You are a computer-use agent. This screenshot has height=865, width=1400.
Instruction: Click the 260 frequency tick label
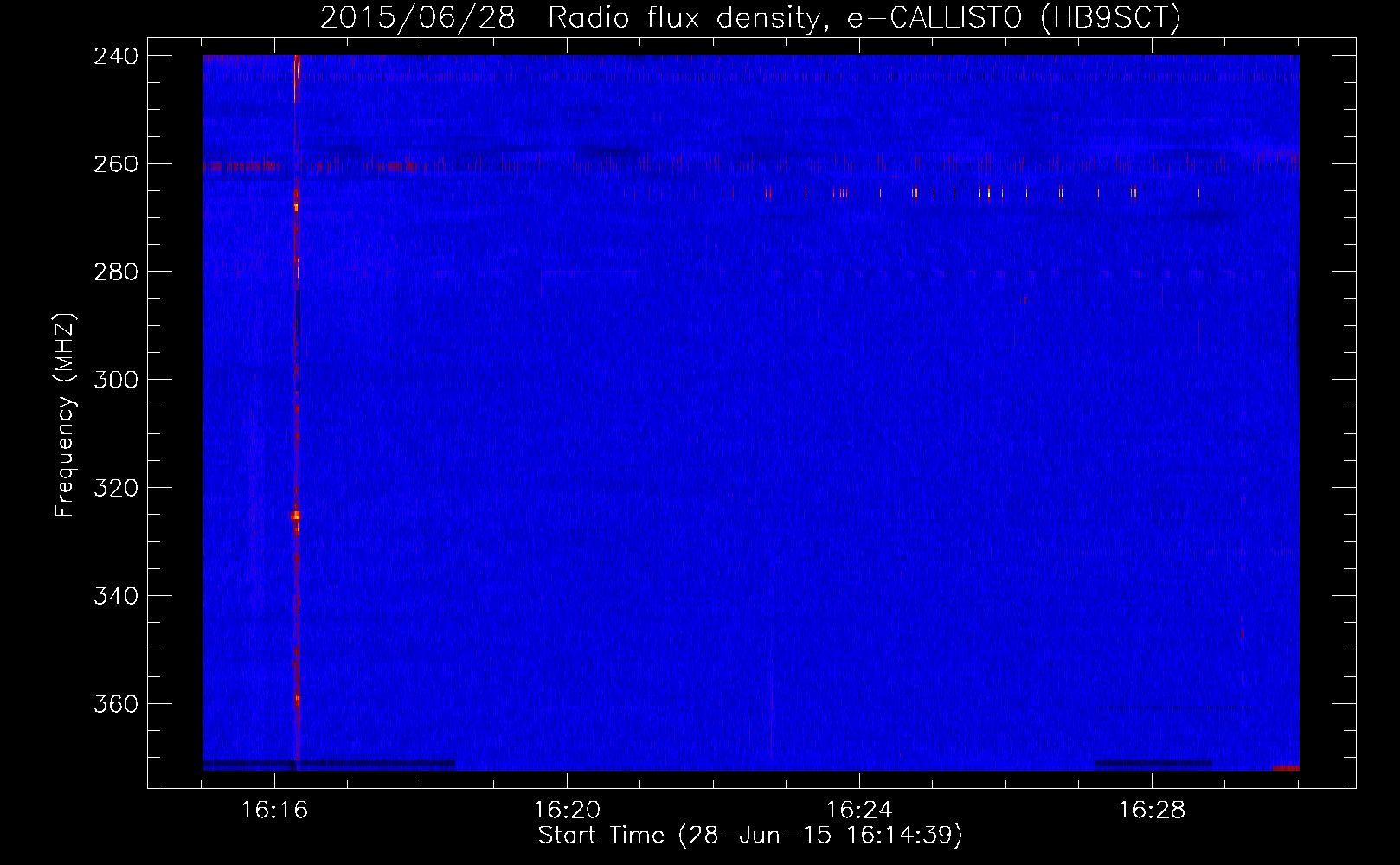pos(116,163)
